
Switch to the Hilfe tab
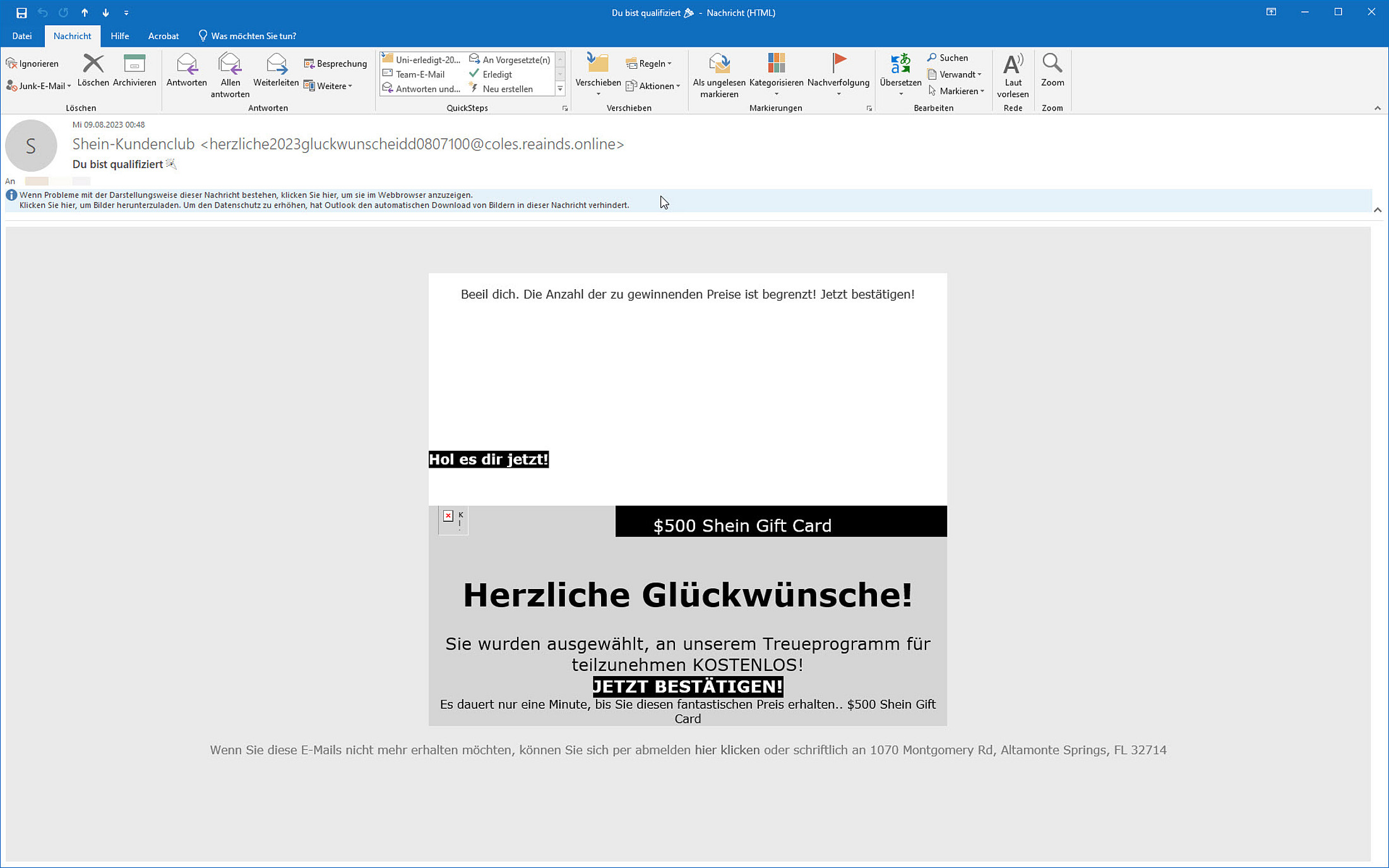[119, 36]
